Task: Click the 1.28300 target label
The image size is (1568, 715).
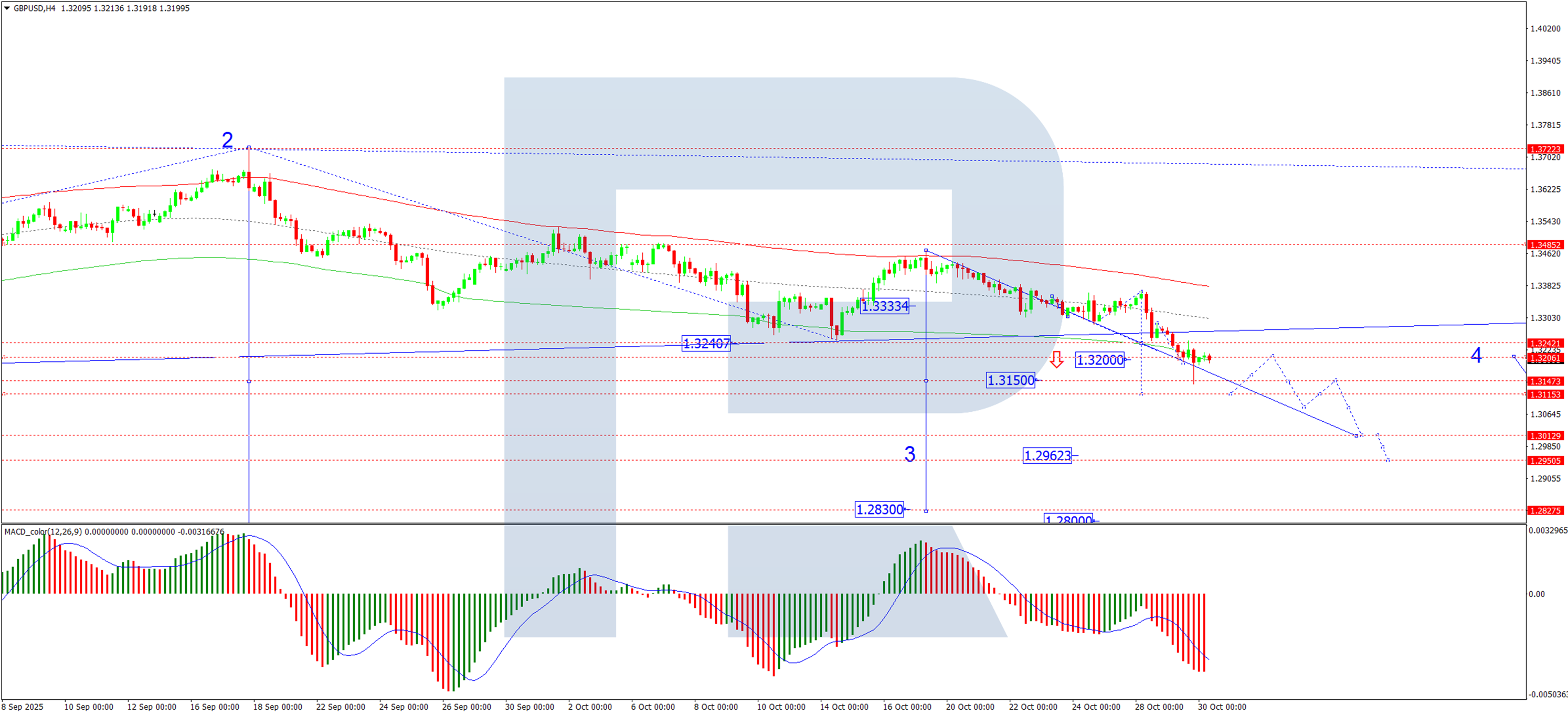Action: [879, 509]
